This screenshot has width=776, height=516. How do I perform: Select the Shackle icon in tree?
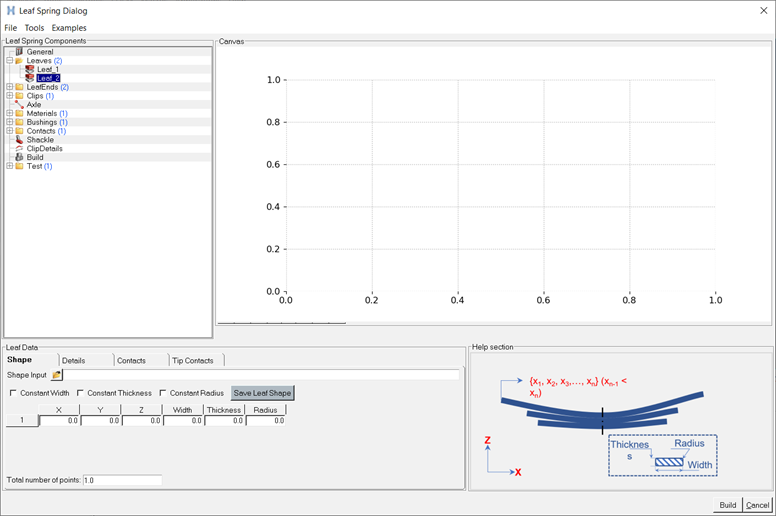point(19,140)
